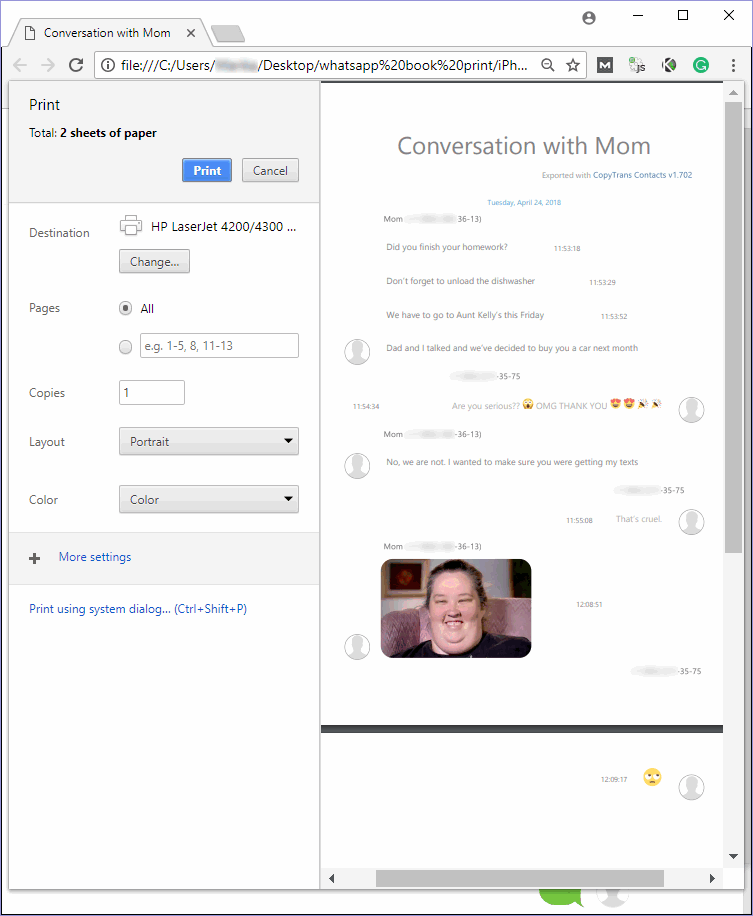Expand More settings section
This screenshot has height=916, width=753.
coord(94,557)
